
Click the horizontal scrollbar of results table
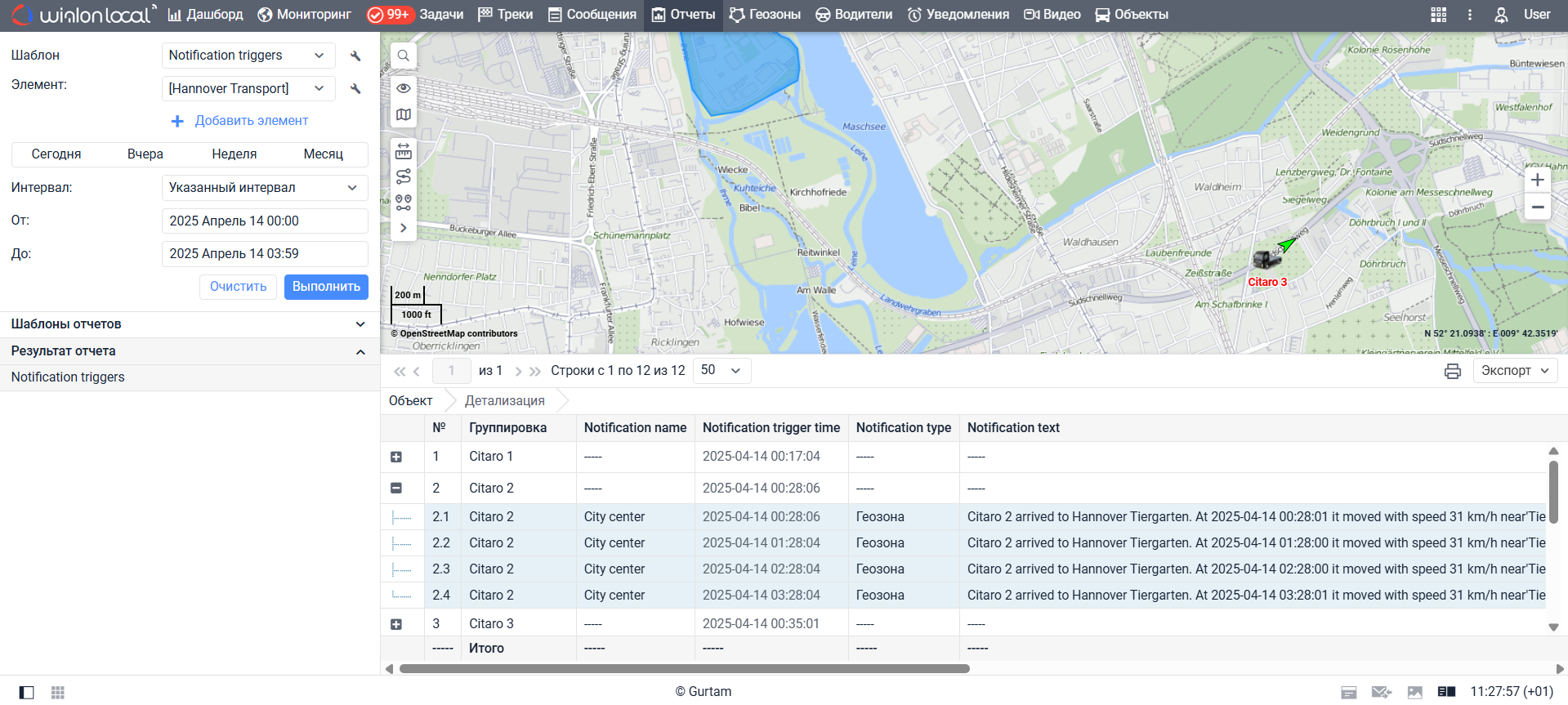pyautogui.click(x=684, y=668)
